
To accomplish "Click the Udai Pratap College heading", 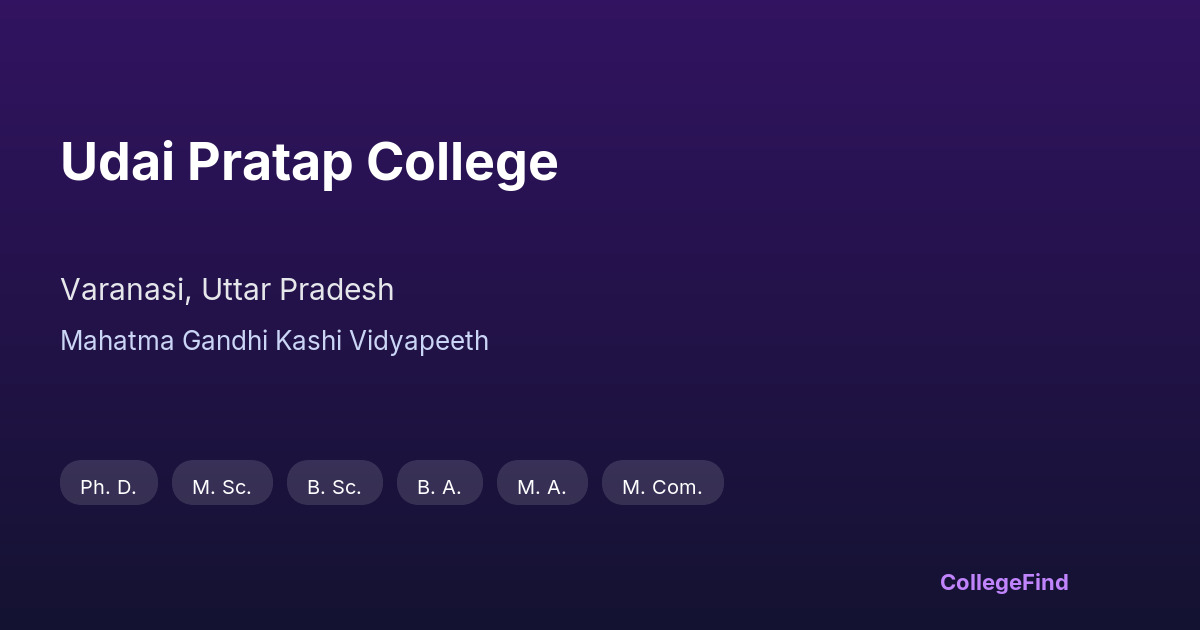I will (x=309, y=162).
